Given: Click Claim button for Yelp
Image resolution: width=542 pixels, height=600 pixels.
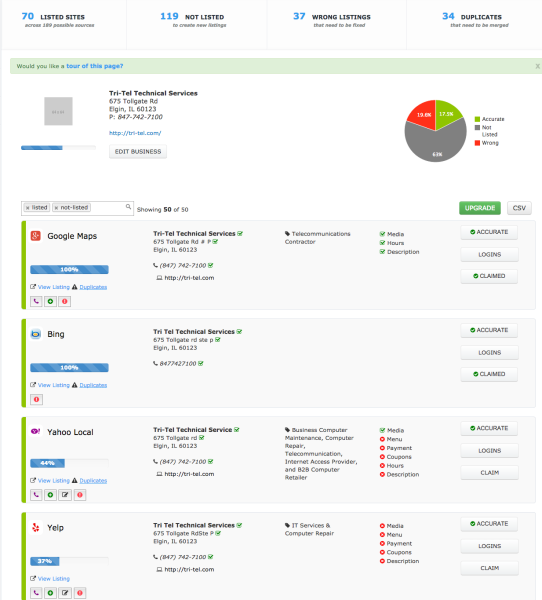Looking at the screenshot, I should click(489, 568).
